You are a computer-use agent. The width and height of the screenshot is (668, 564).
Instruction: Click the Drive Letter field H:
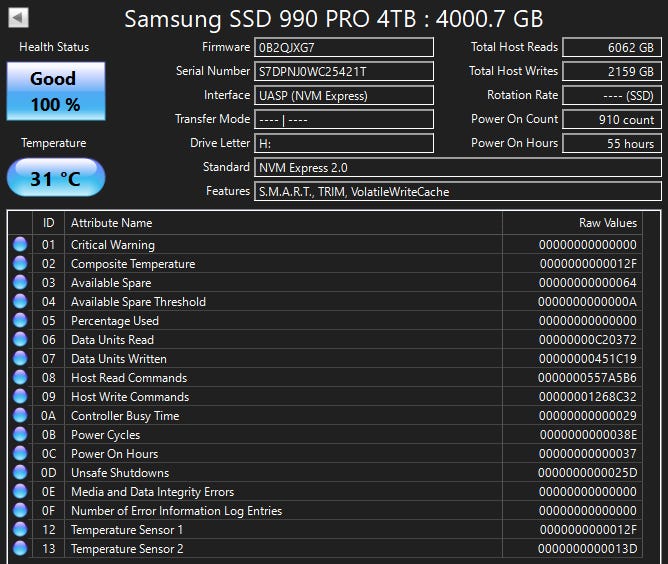pos(344,143)
